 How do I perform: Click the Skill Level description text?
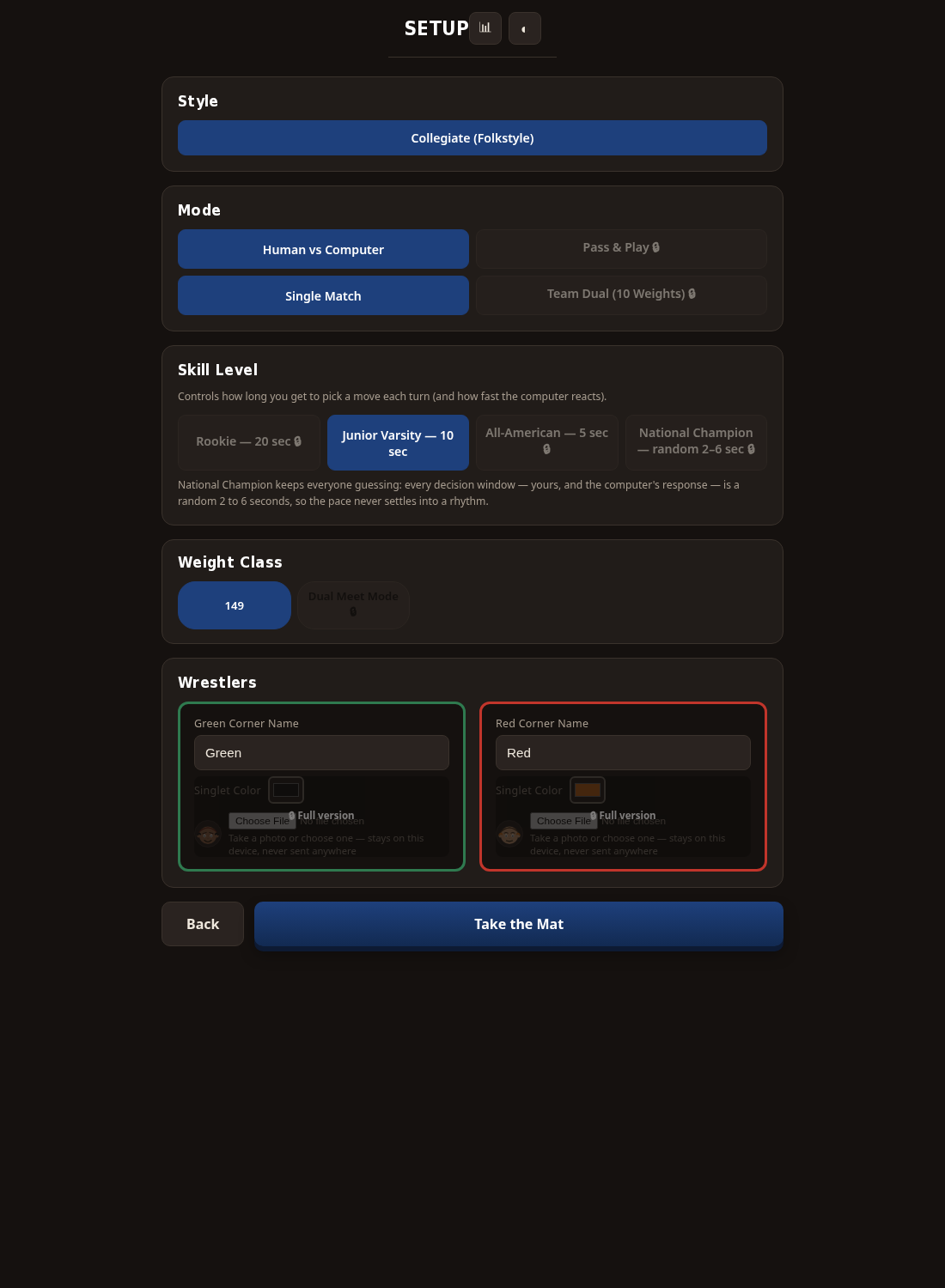(392, 397)
